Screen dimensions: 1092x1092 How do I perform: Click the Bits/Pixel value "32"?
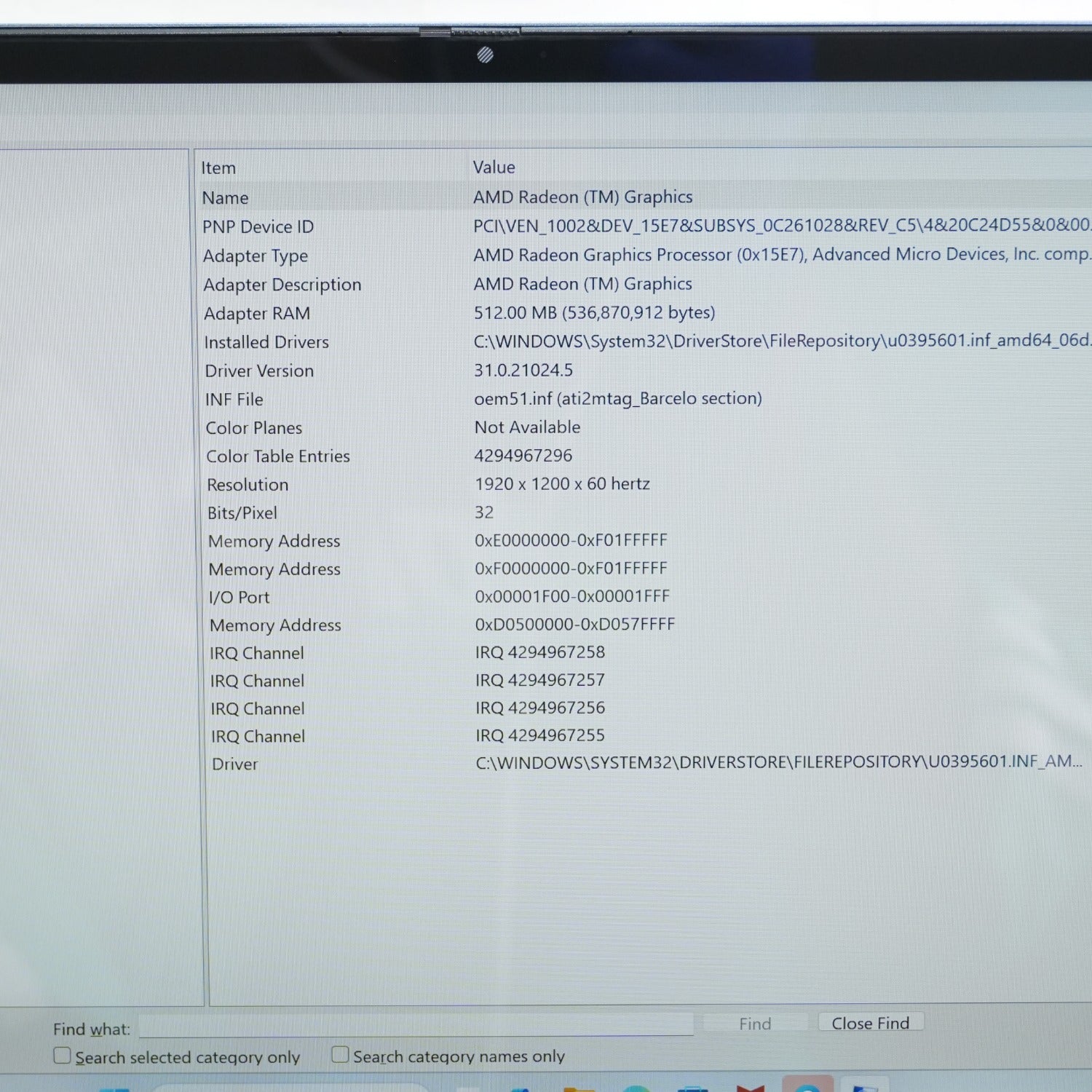point(484,513)
